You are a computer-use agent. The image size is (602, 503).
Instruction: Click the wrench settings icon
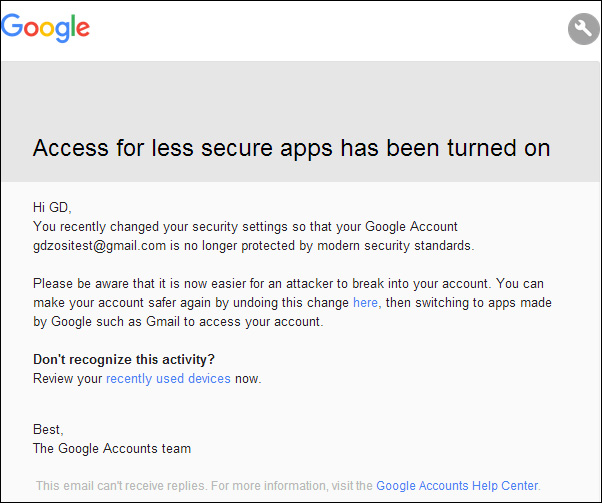[x=583, y=29]
